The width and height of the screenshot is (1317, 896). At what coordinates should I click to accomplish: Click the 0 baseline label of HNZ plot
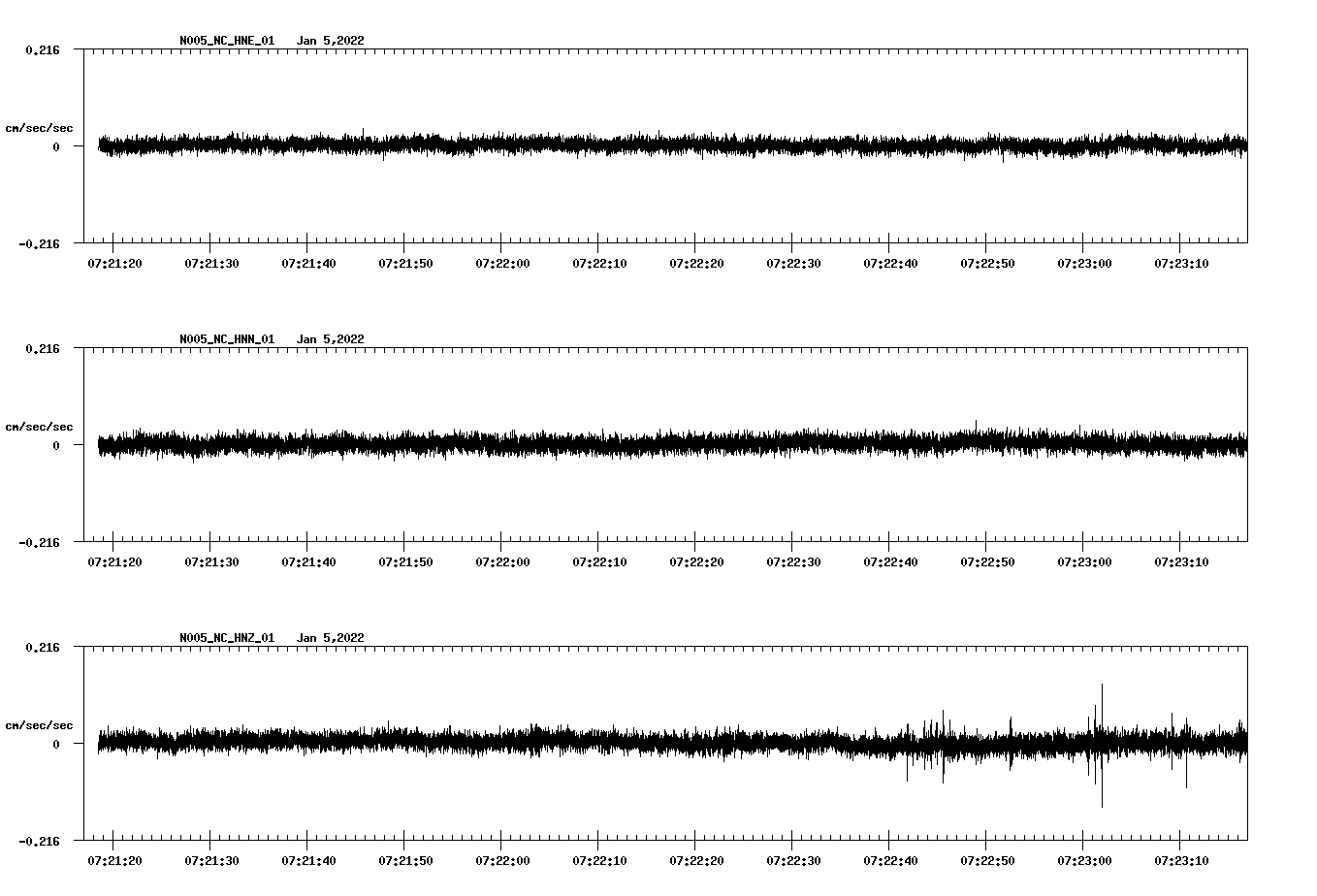56,744
